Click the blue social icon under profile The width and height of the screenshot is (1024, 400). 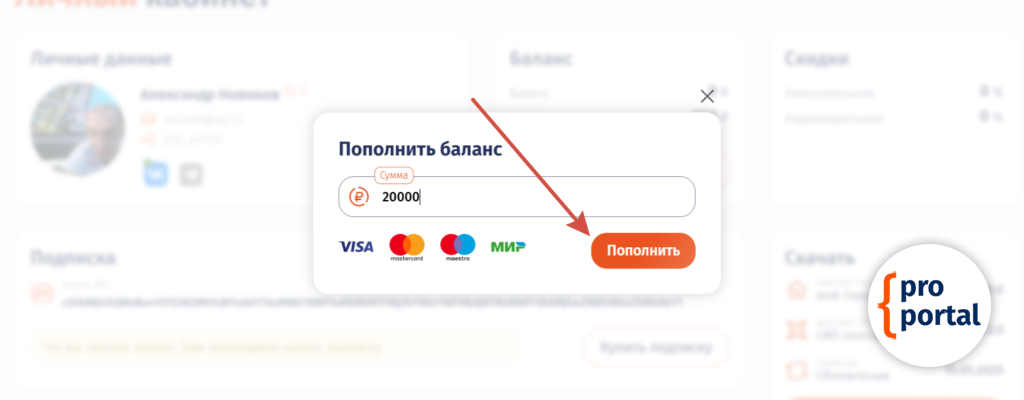[155, 173]
